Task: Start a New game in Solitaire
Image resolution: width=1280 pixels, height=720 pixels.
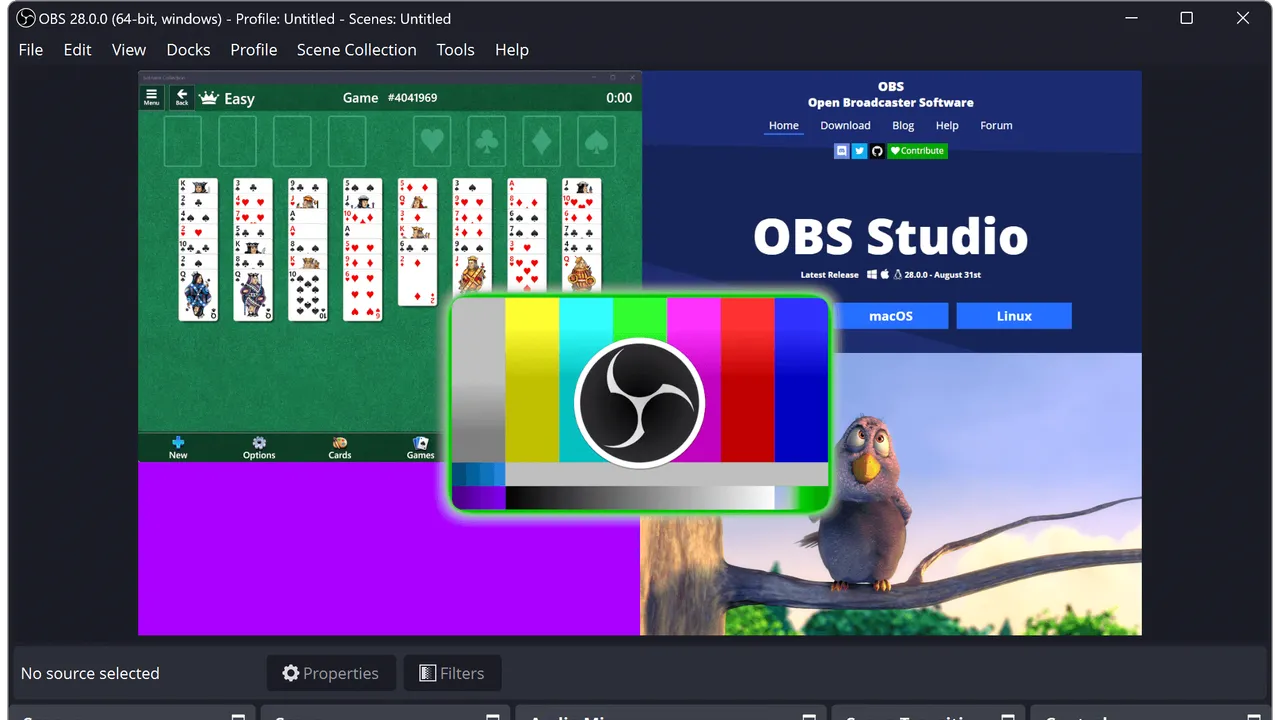Action: coord(178,447)
